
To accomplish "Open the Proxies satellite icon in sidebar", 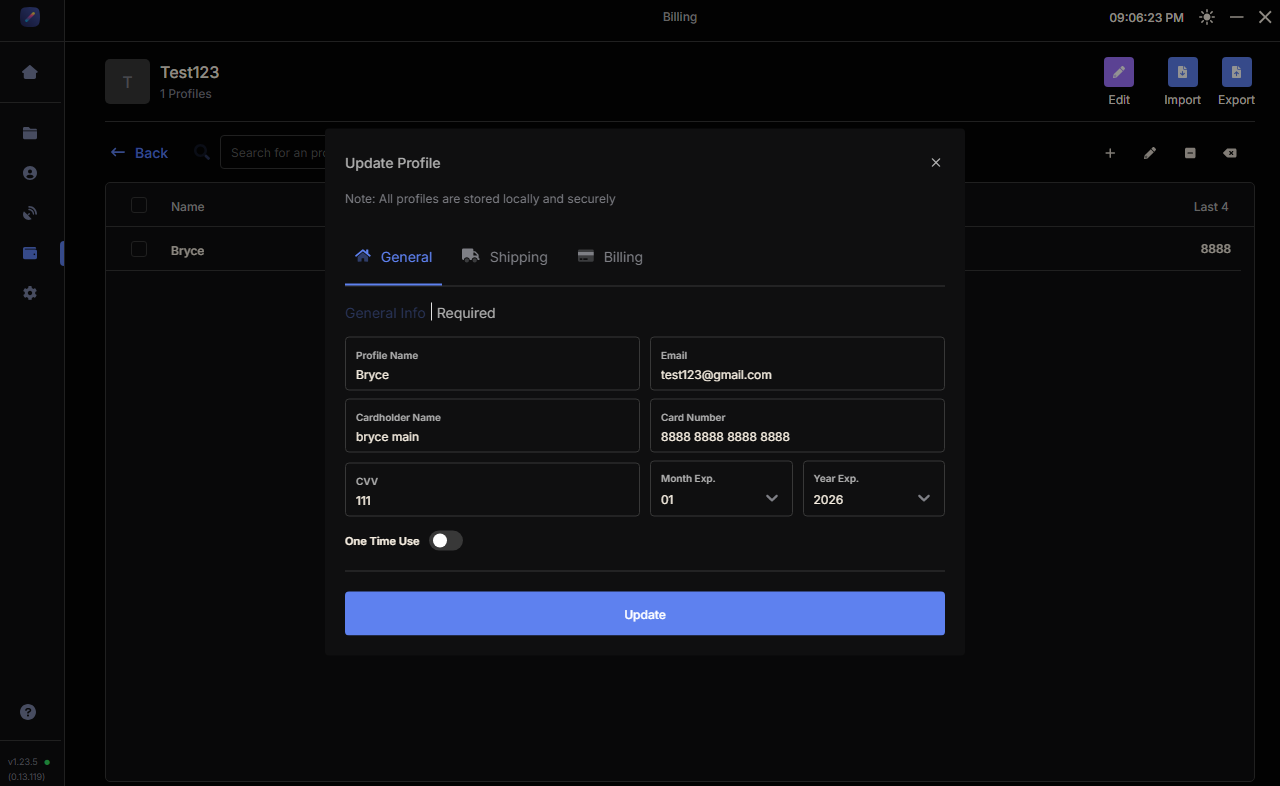I will coord(30,212).
